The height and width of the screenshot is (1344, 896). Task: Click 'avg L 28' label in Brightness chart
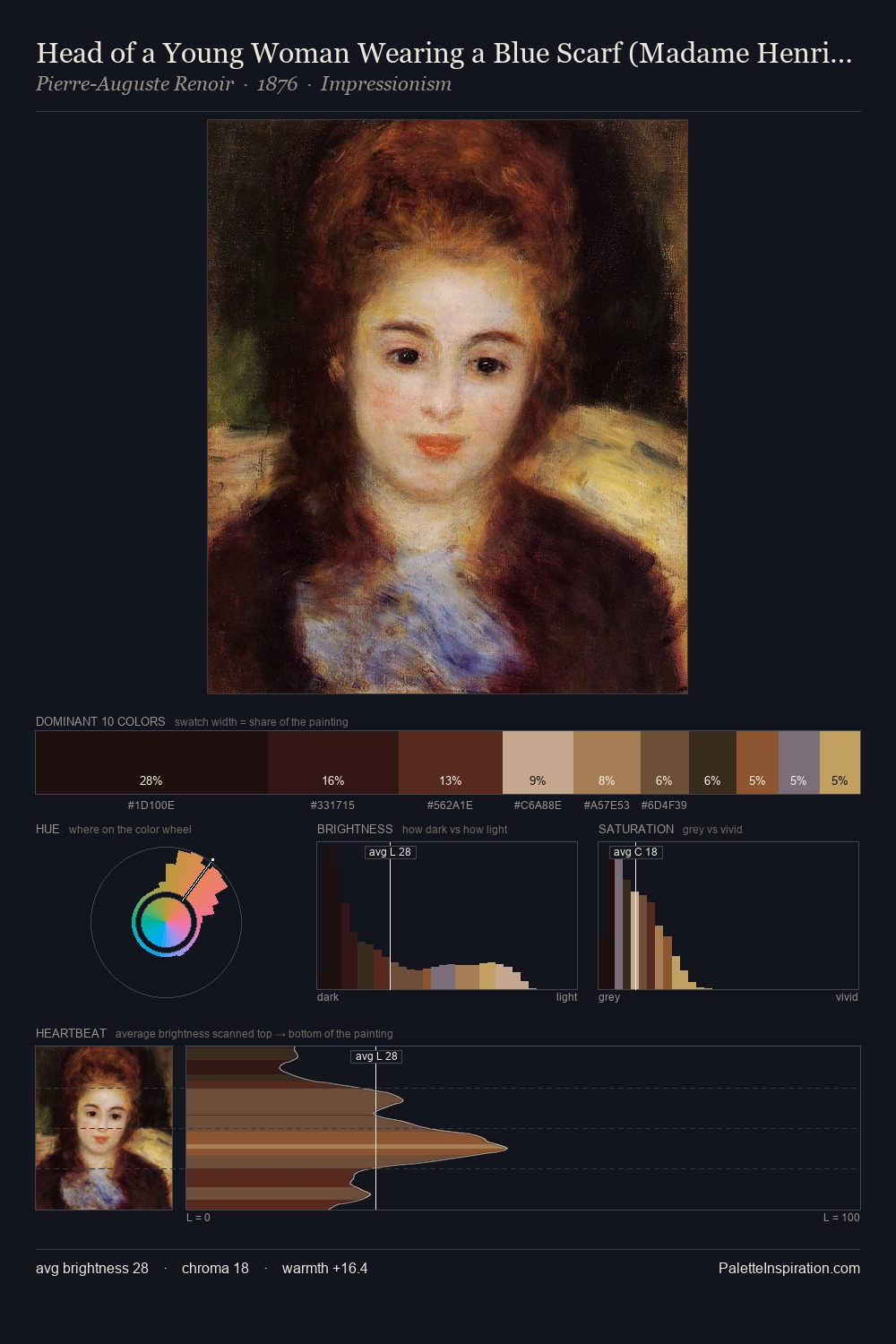tap(390, 852)
